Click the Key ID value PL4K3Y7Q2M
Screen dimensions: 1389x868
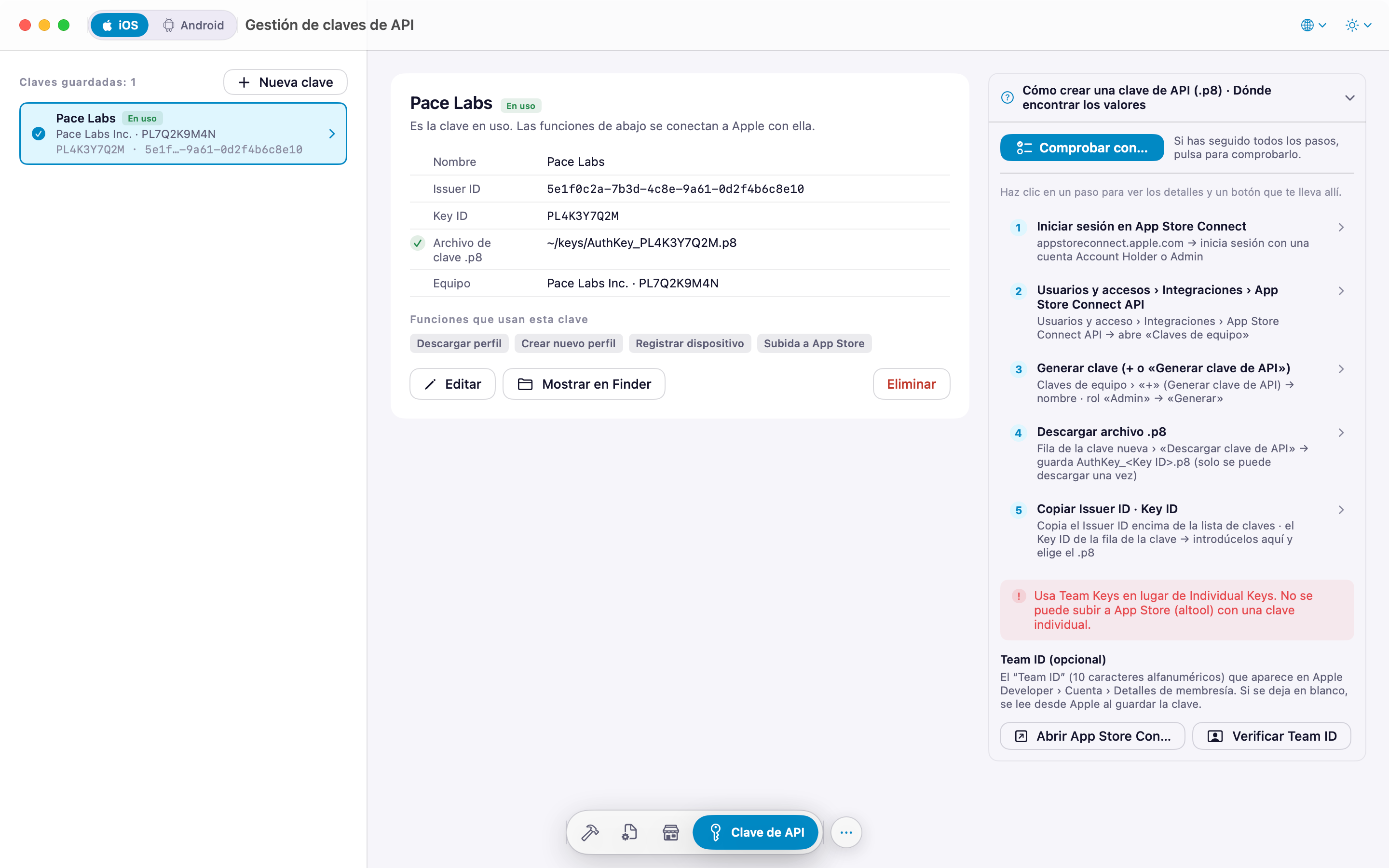click(x=583, y=216)
